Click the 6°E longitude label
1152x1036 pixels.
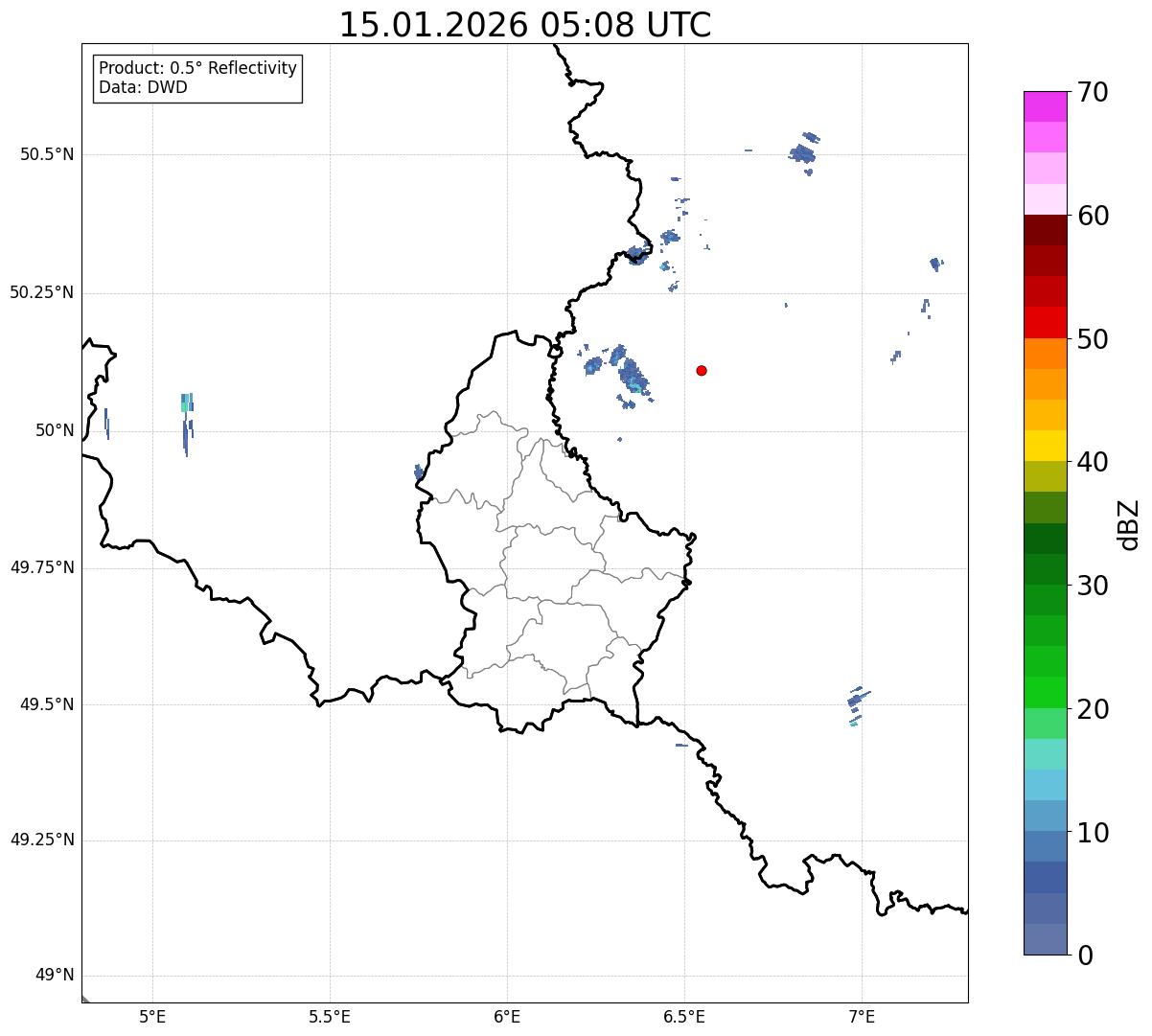(x=507, y=1017)
